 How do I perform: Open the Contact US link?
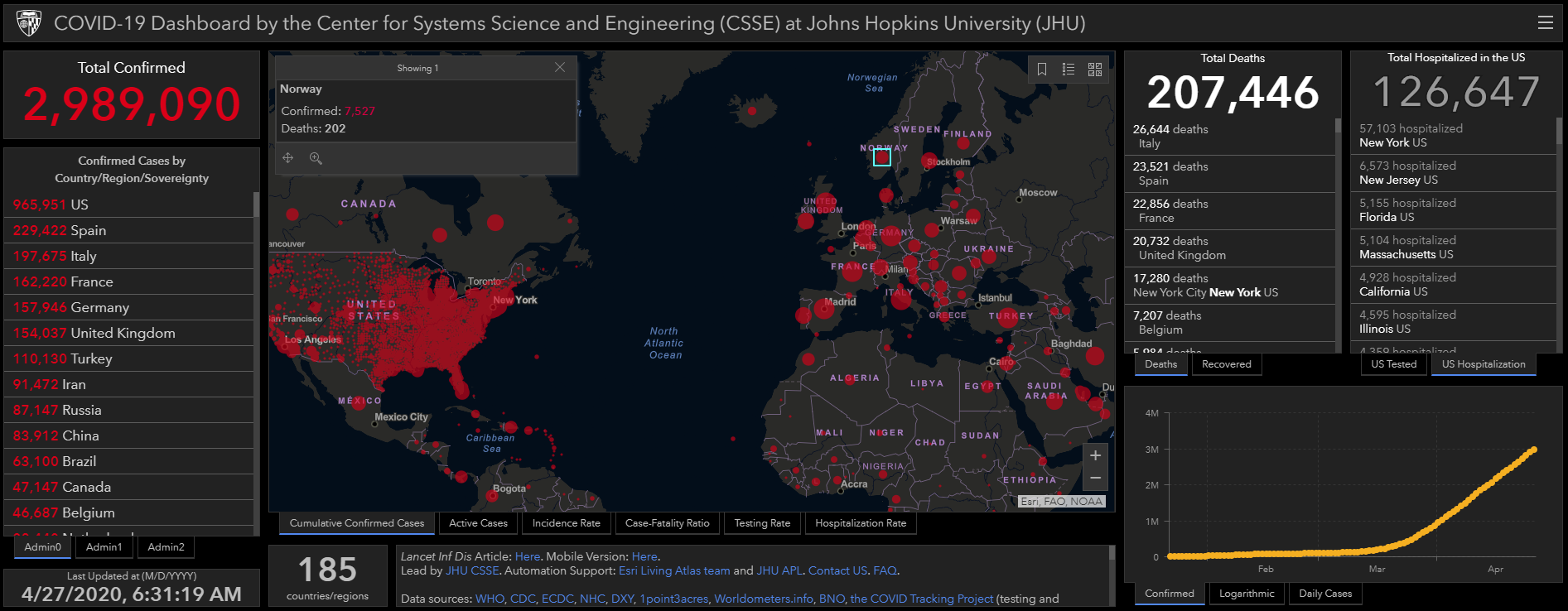pos(837,570)
